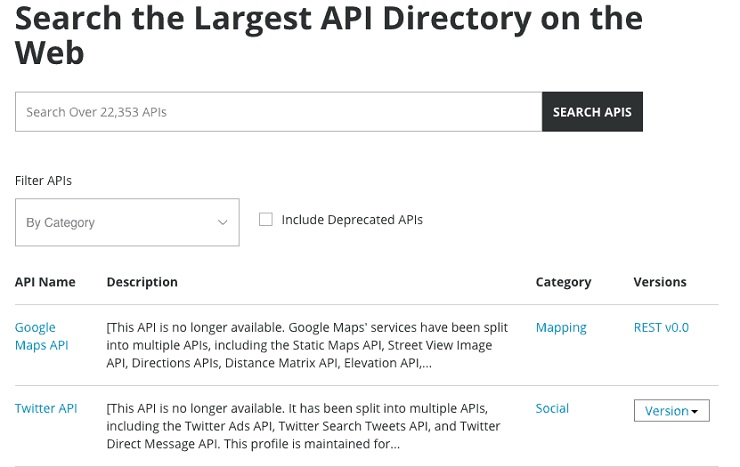740x467 pixels.
Task: Click the Include Deprecated APIs label
Action: pos(352,220)
